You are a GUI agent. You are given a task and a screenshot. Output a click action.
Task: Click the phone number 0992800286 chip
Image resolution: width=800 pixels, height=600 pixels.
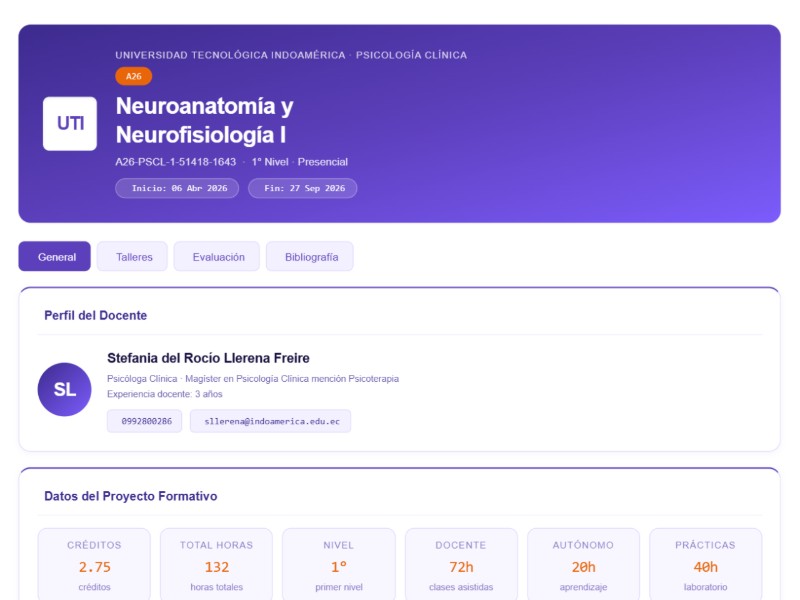146,421
